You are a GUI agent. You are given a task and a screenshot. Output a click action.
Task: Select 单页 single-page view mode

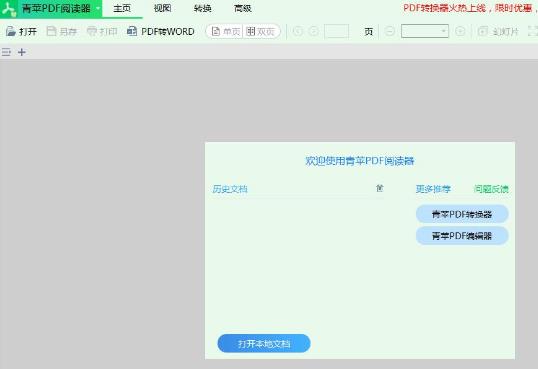pyautogui.click(x=225, y=32)
